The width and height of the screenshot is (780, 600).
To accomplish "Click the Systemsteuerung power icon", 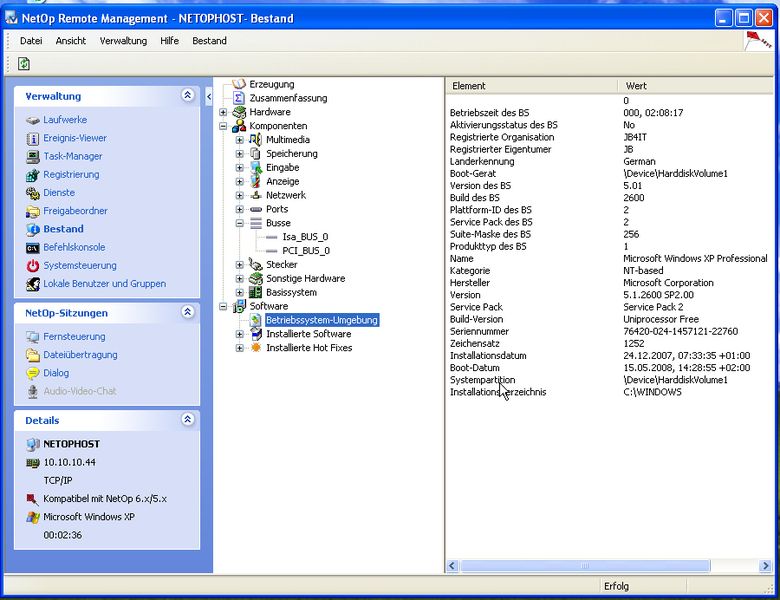I will click(x=33, y=266).
